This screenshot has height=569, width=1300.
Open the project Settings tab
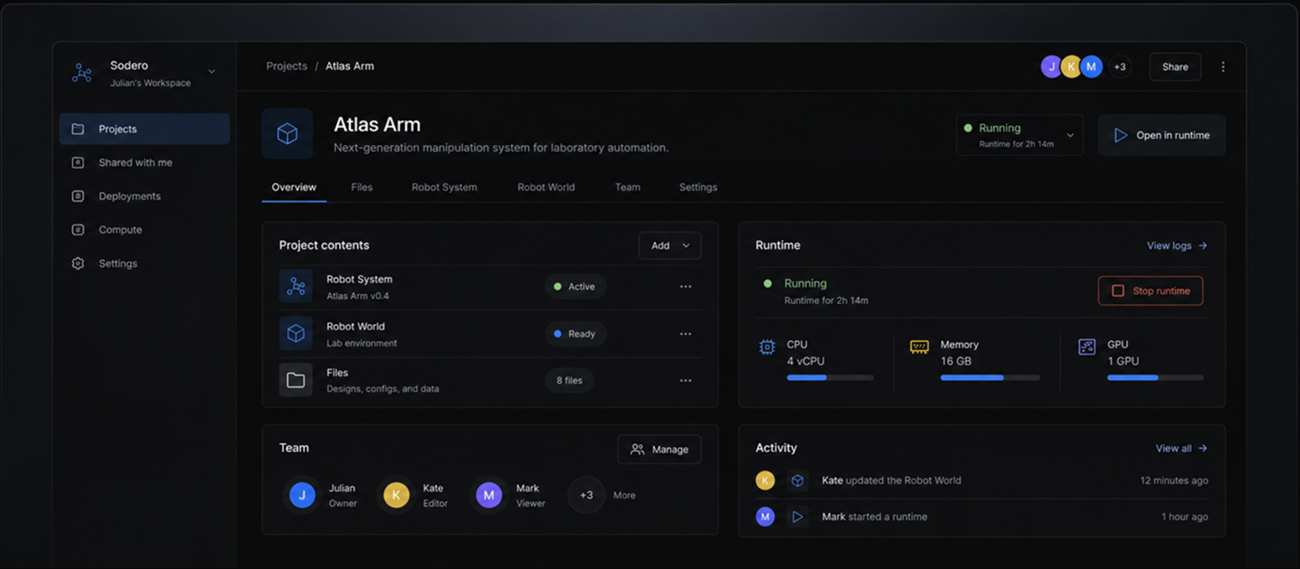coord(698,187)
